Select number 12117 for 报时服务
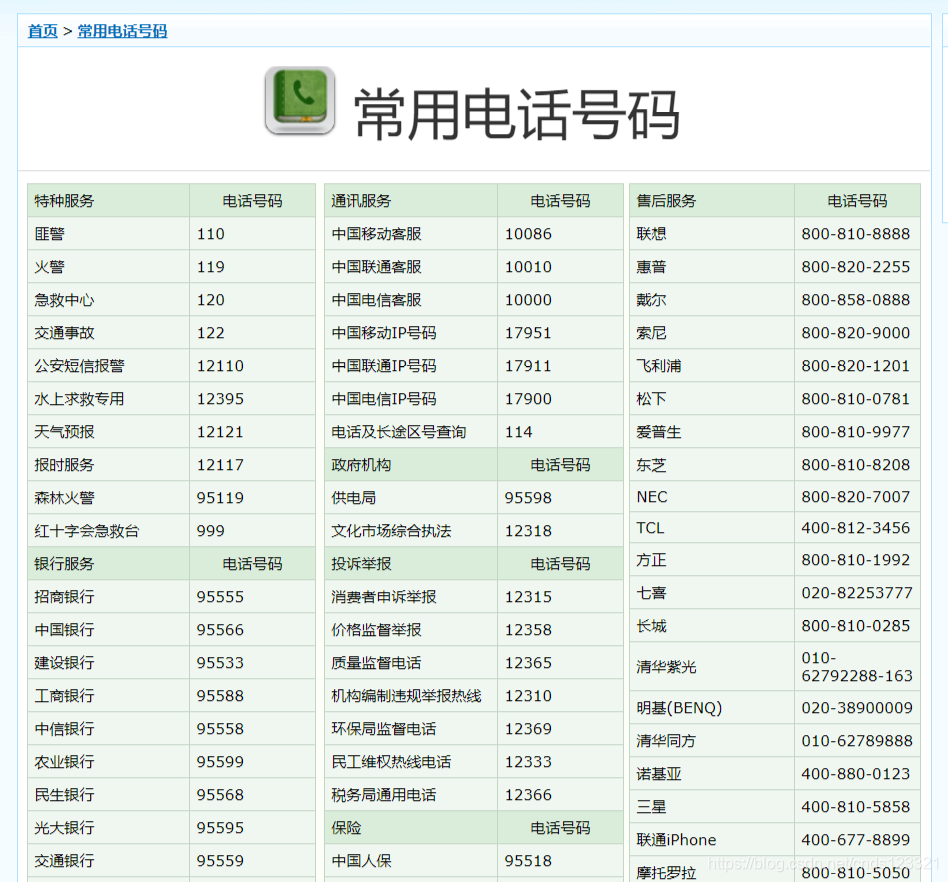Image resolution: width=948 pixels, height=882 pixels. coord(220,465)
